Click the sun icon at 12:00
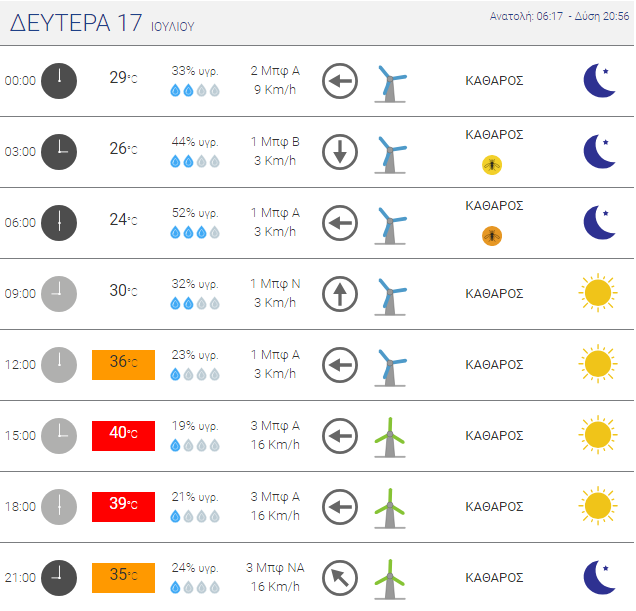636x611 pixels. point(598,364)
